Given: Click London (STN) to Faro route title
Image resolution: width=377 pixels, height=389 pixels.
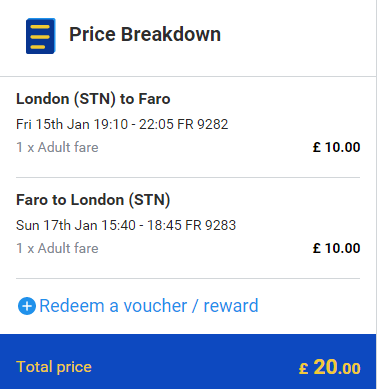Looking at the screenshot, I should [x=93, y=99].
